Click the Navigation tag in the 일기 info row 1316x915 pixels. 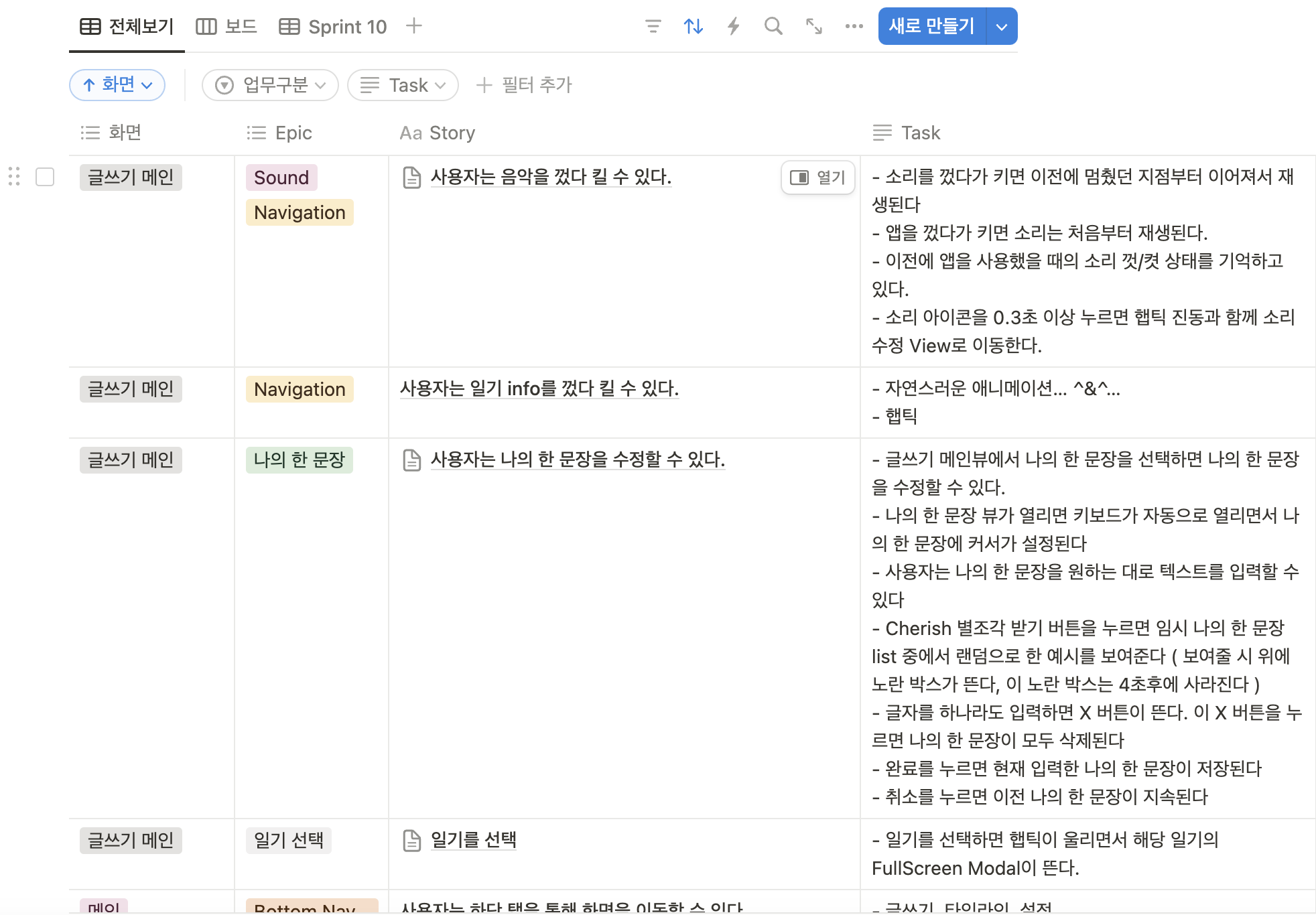tap(300, 389)
